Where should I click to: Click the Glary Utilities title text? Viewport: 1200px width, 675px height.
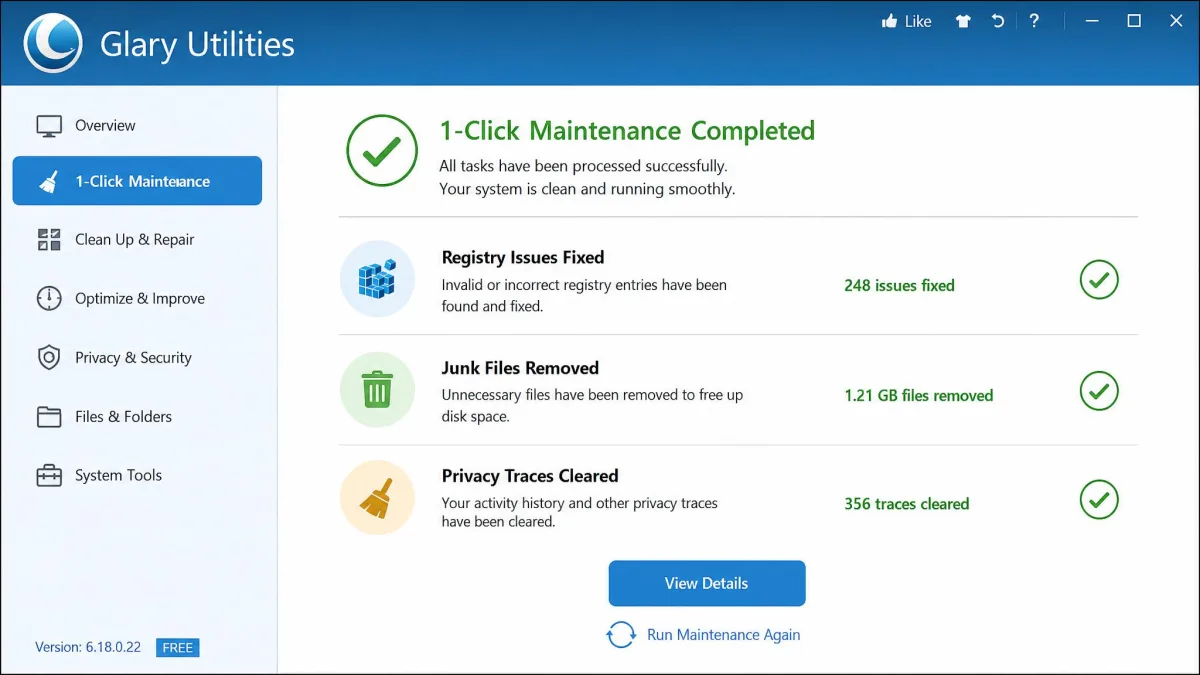coord(197,45)
